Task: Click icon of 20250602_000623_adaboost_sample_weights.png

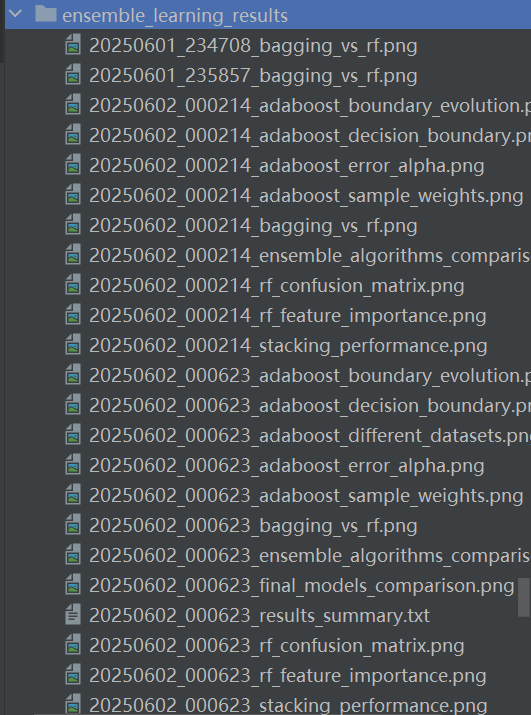Action: tap(73, 495)
